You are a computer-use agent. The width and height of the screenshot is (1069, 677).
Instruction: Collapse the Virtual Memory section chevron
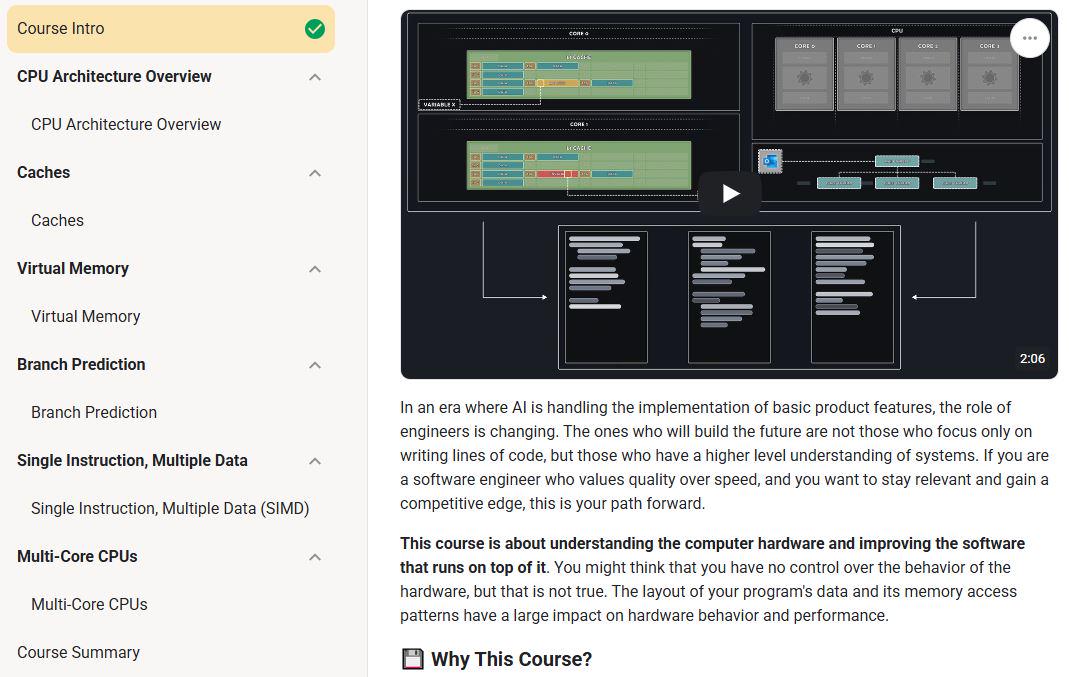point(314,269)
